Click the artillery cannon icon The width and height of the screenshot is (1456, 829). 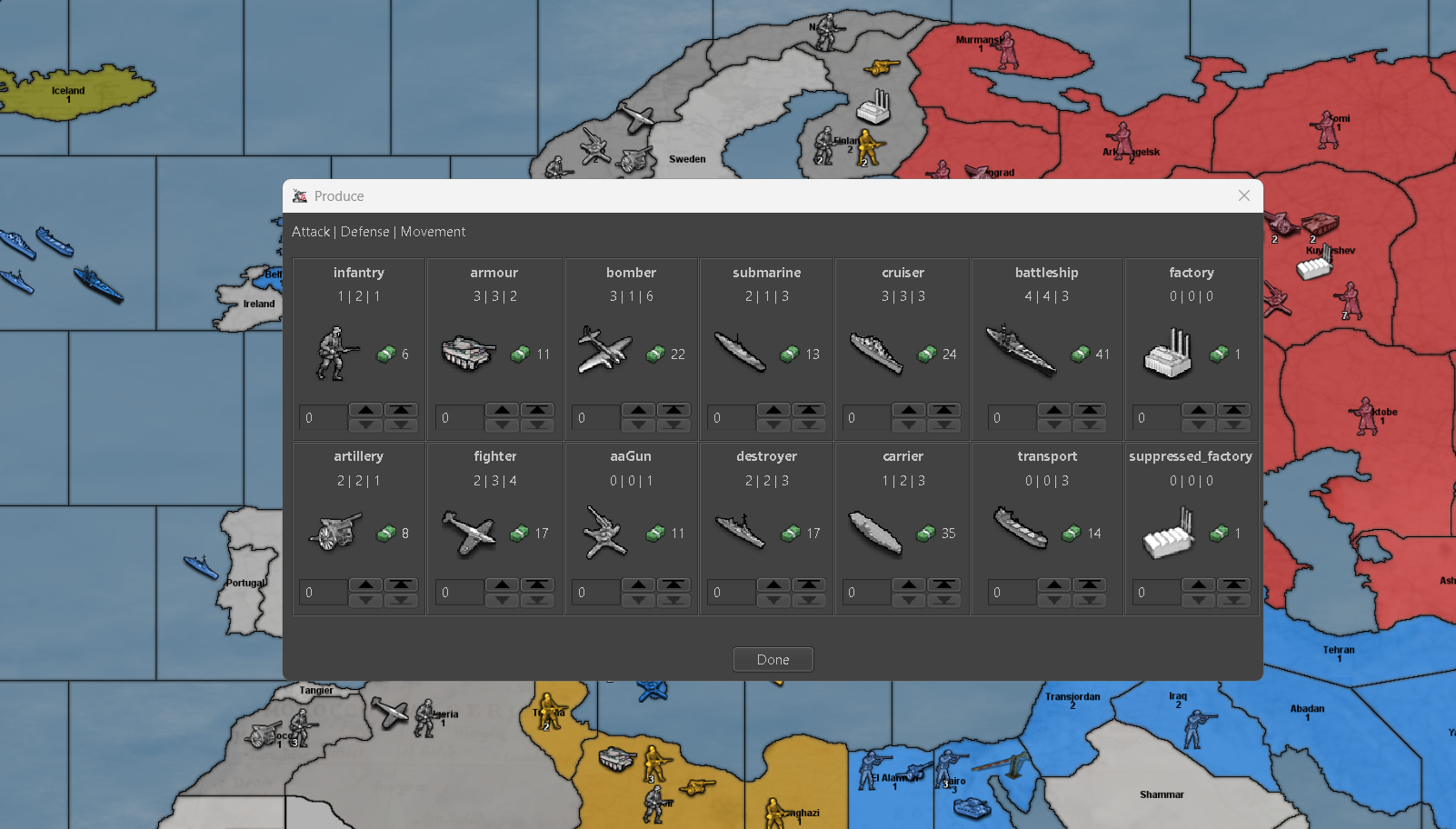click(335, 533)
